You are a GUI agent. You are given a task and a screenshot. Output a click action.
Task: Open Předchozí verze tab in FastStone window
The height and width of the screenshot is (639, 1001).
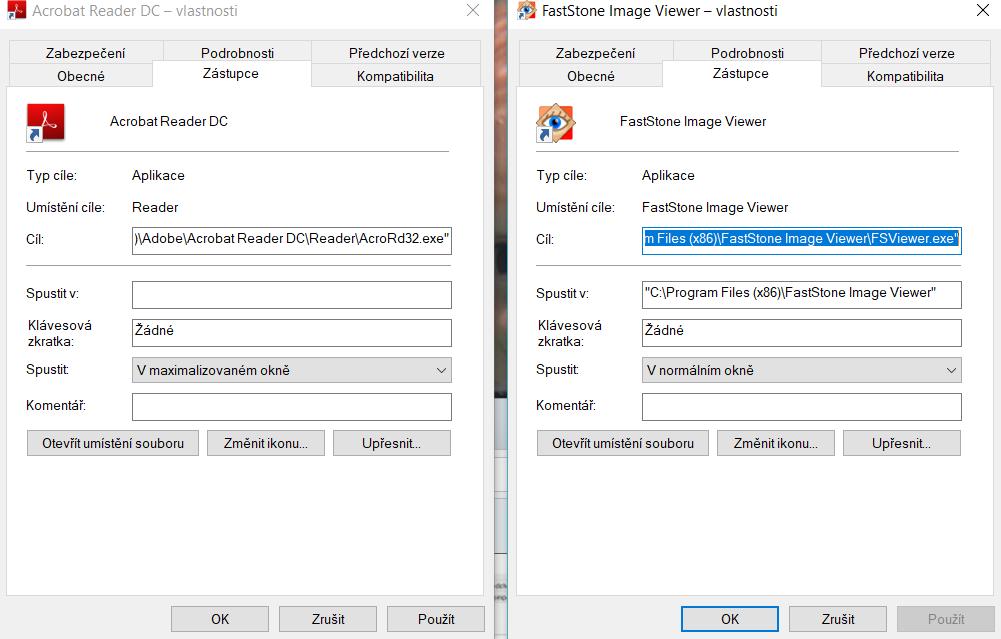coord(906,53)
